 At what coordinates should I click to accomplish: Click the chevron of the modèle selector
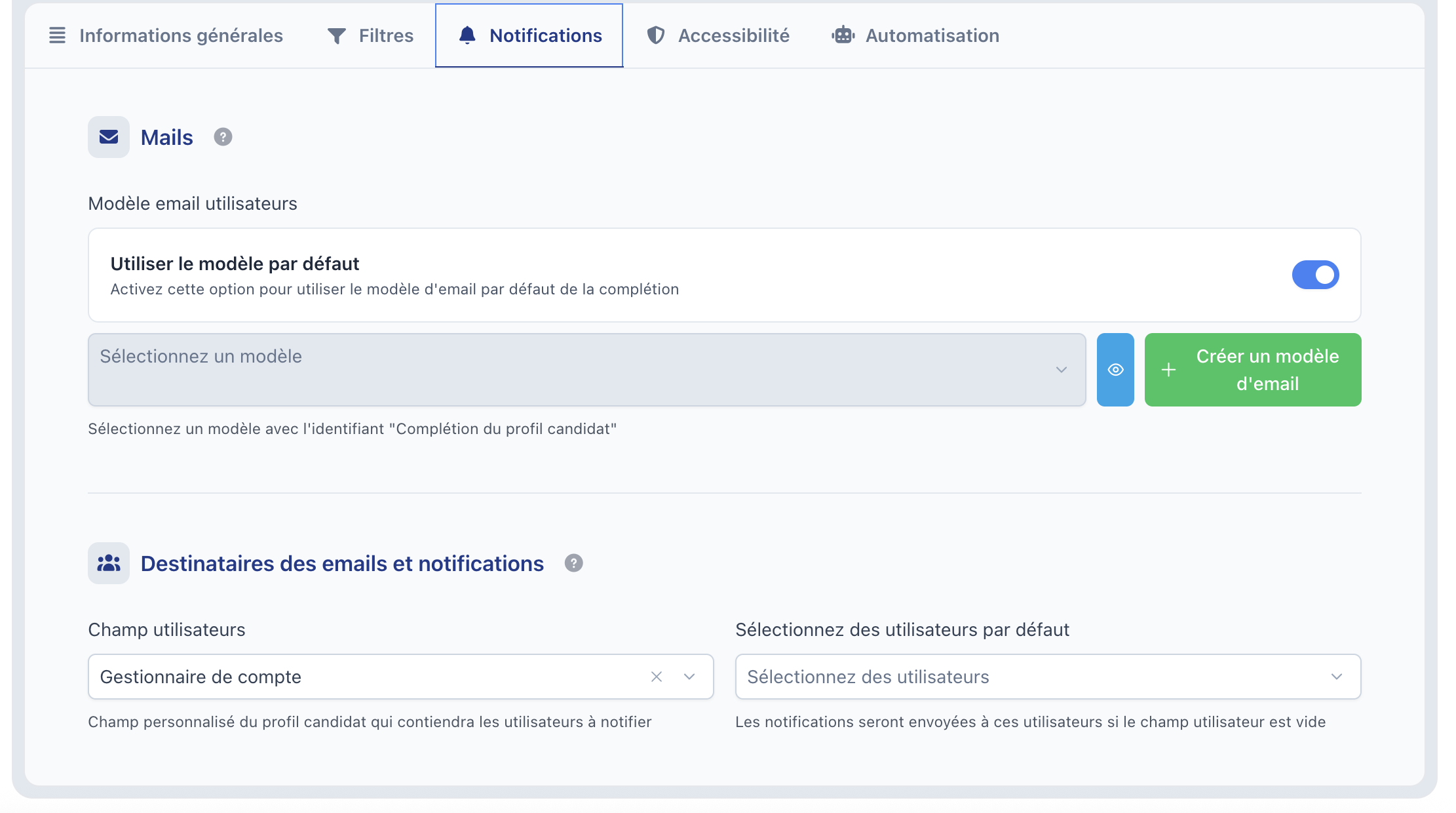[x=1062, y=370]
